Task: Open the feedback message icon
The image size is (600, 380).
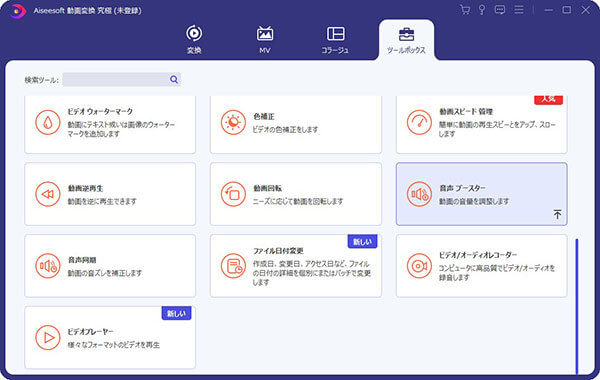Action: tap(500, 10)
